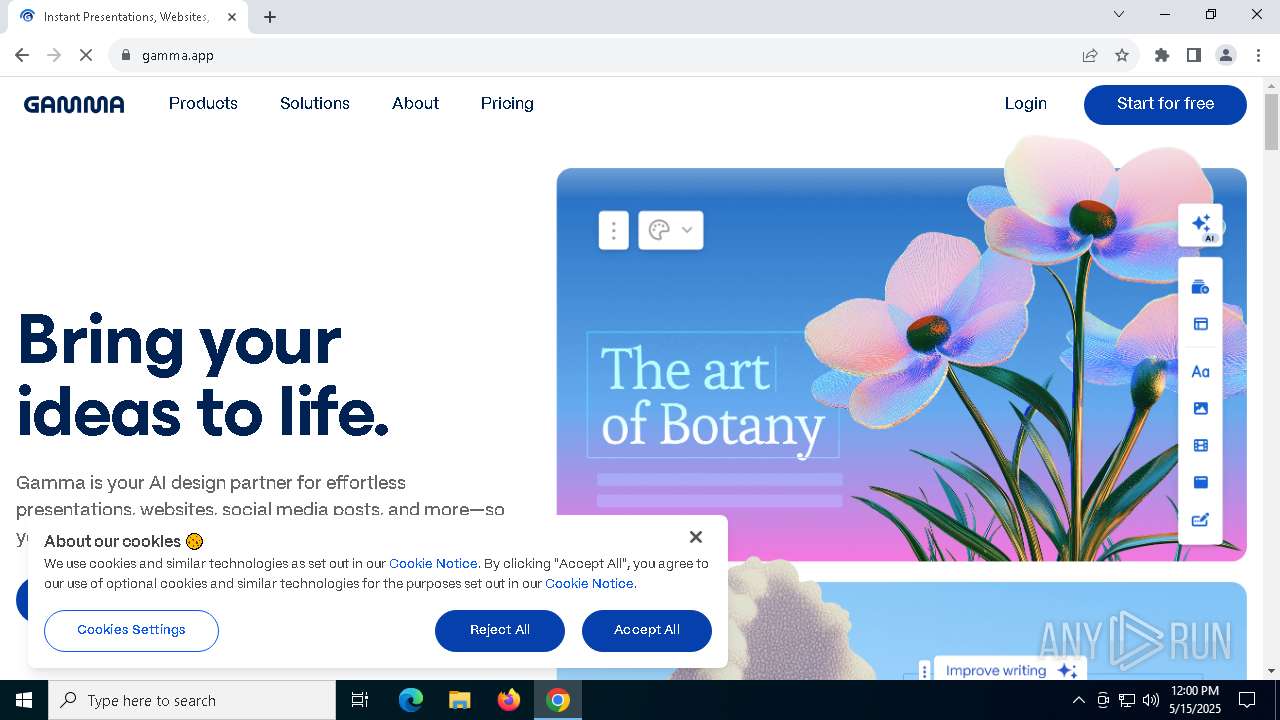Viewport: 1280px width, 720px height.
Task: Open Cookies Settings
Action: coord(131,630)
